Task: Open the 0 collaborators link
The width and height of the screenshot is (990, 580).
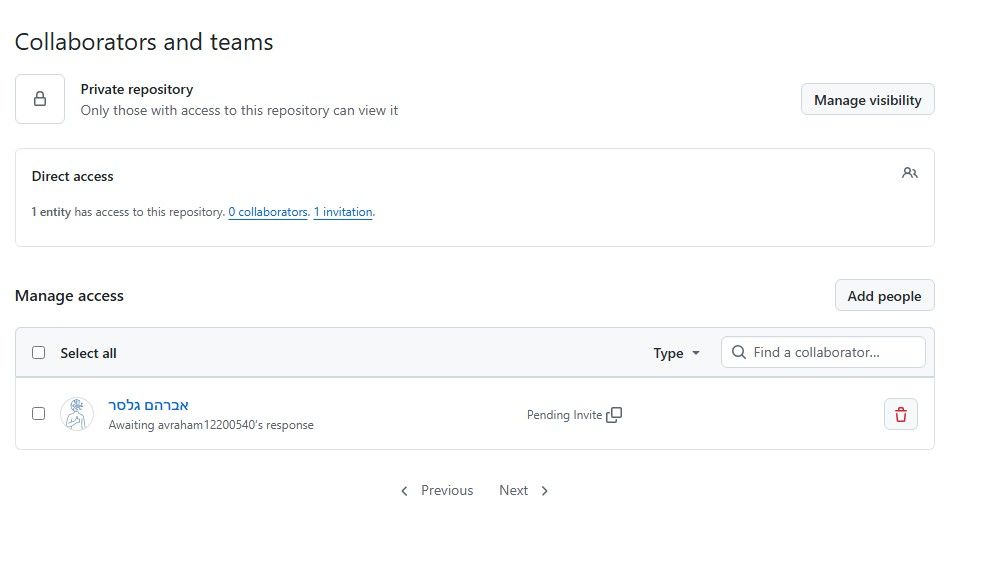Action: click(268, 212)
